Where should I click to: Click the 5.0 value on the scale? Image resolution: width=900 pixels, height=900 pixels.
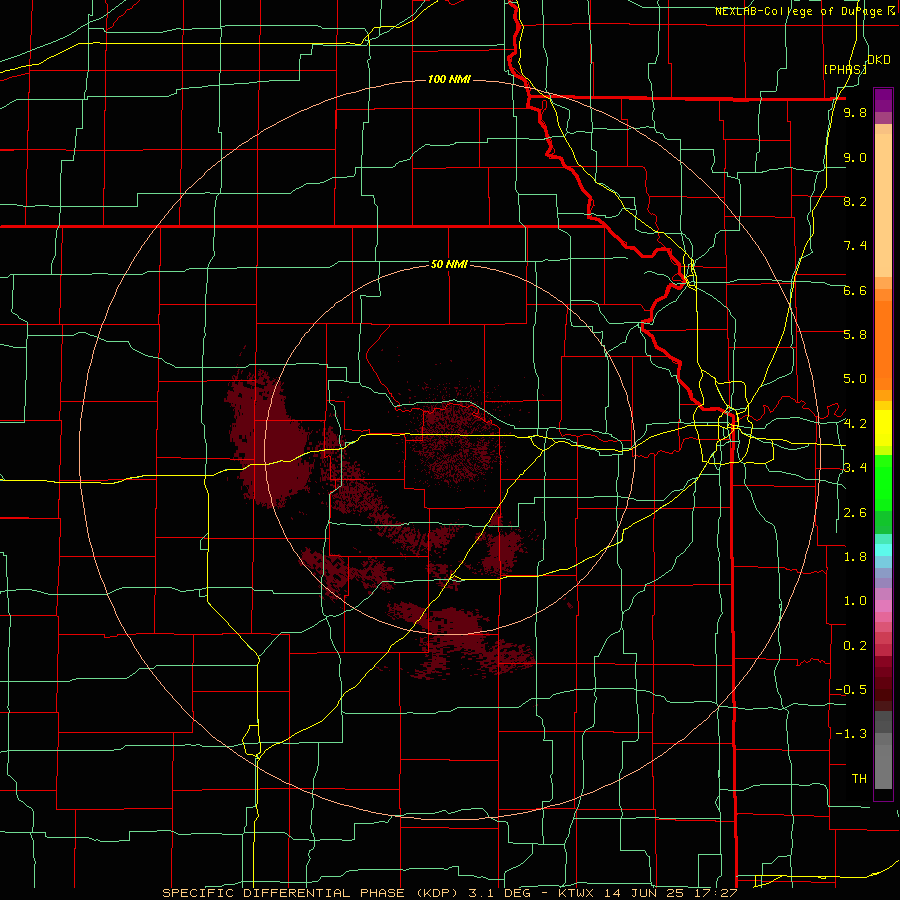tap(855, 379)
